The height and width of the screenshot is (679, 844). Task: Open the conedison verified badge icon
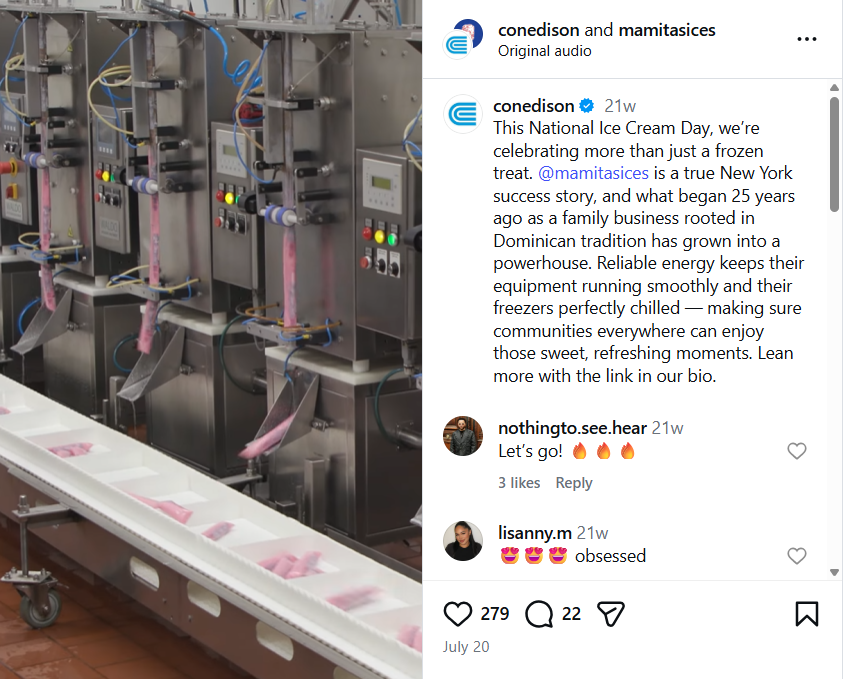point(587,106)
